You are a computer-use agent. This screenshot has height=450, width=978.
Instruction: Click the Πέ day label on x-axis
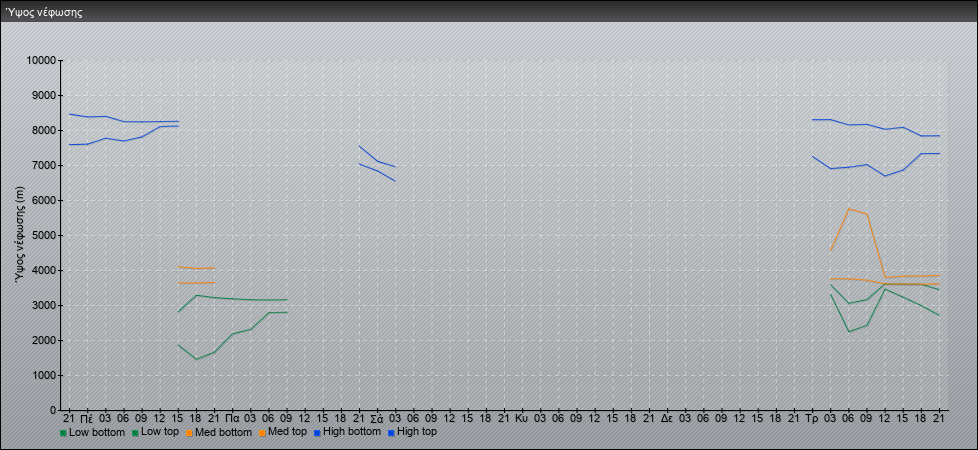(x=87, y=417)
